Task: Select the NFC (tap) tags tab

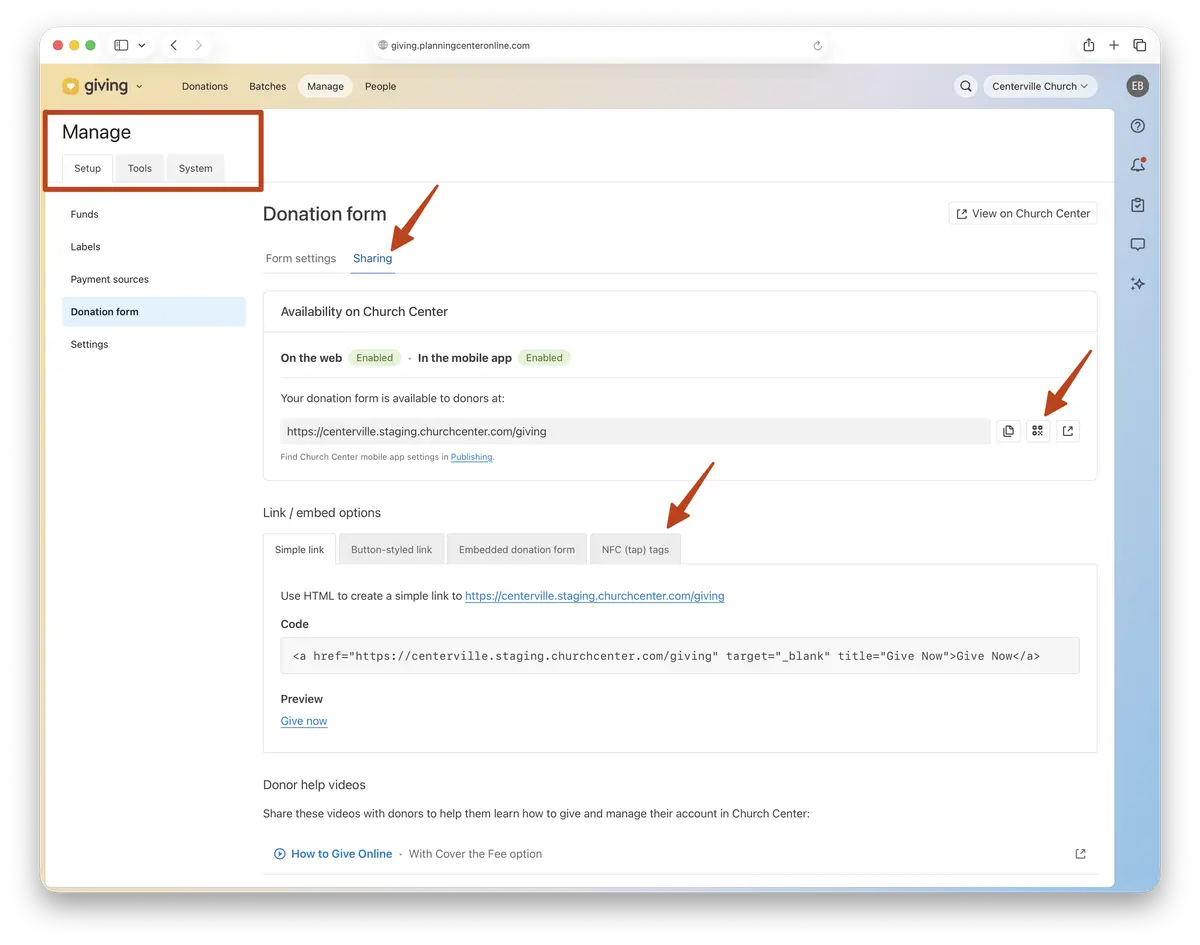Action: (636, 549)
